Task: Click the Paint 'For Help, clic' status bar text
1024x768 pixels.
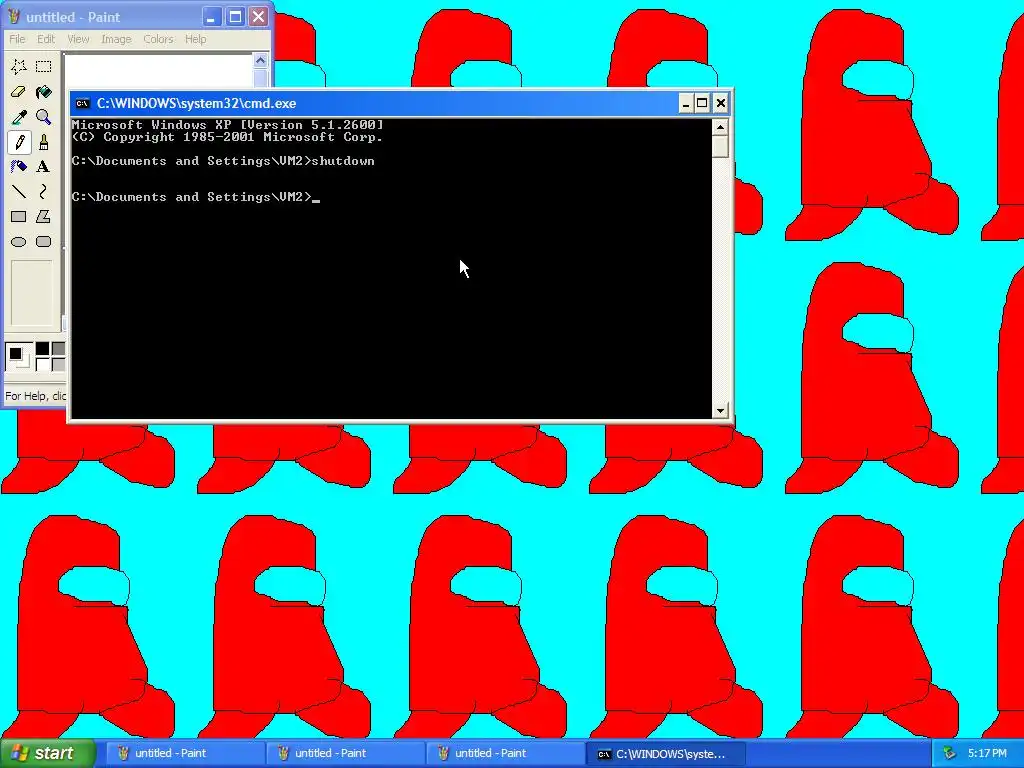Action: tap(35, 396)
